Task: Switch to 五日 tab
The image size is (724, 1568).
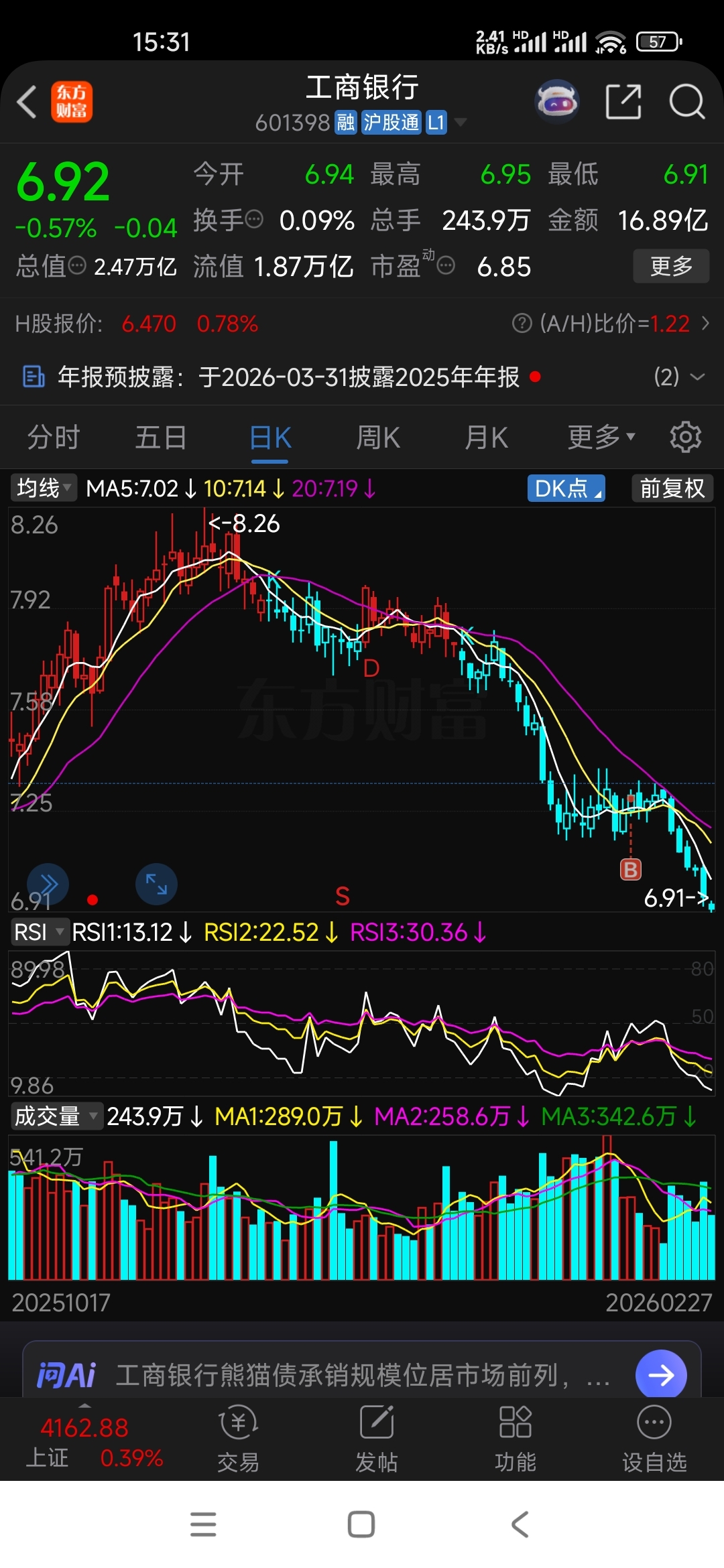Action: (x=161, y=438)
